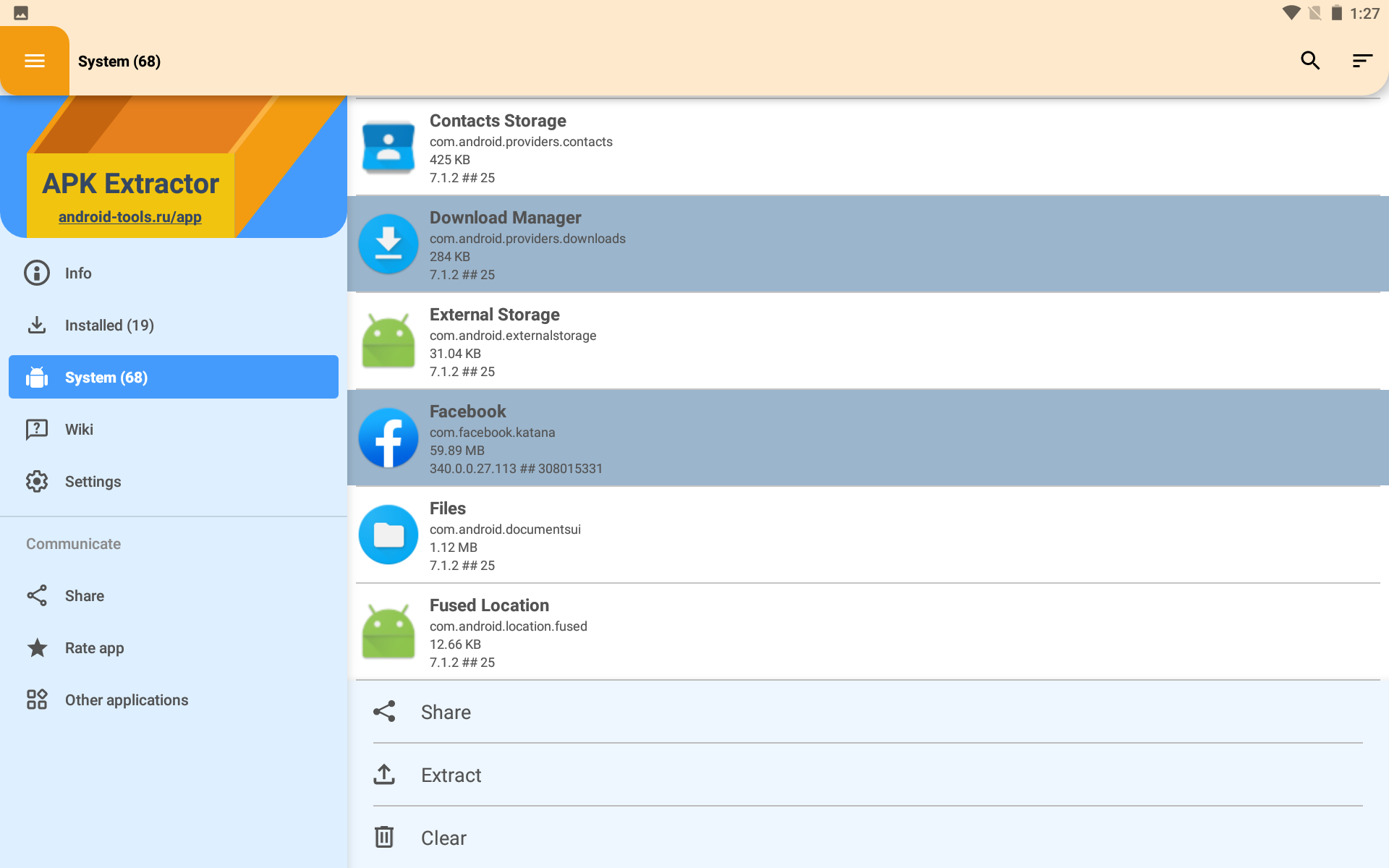Screen dimensions: 1389x868
Task: Select Share under Communicate
Action: 174,595
